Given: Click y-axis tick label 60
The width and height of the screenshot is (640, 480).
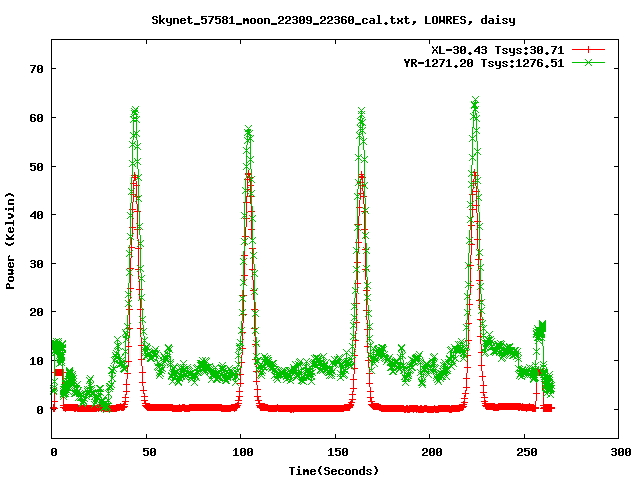Looking at the screenshot, I should click(x=36, y=118).
